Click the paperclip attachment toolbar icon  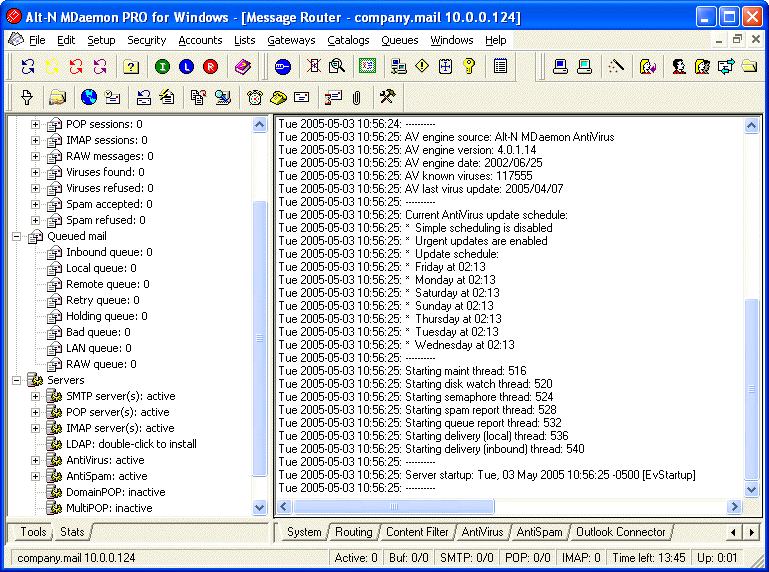coord(356,98)
